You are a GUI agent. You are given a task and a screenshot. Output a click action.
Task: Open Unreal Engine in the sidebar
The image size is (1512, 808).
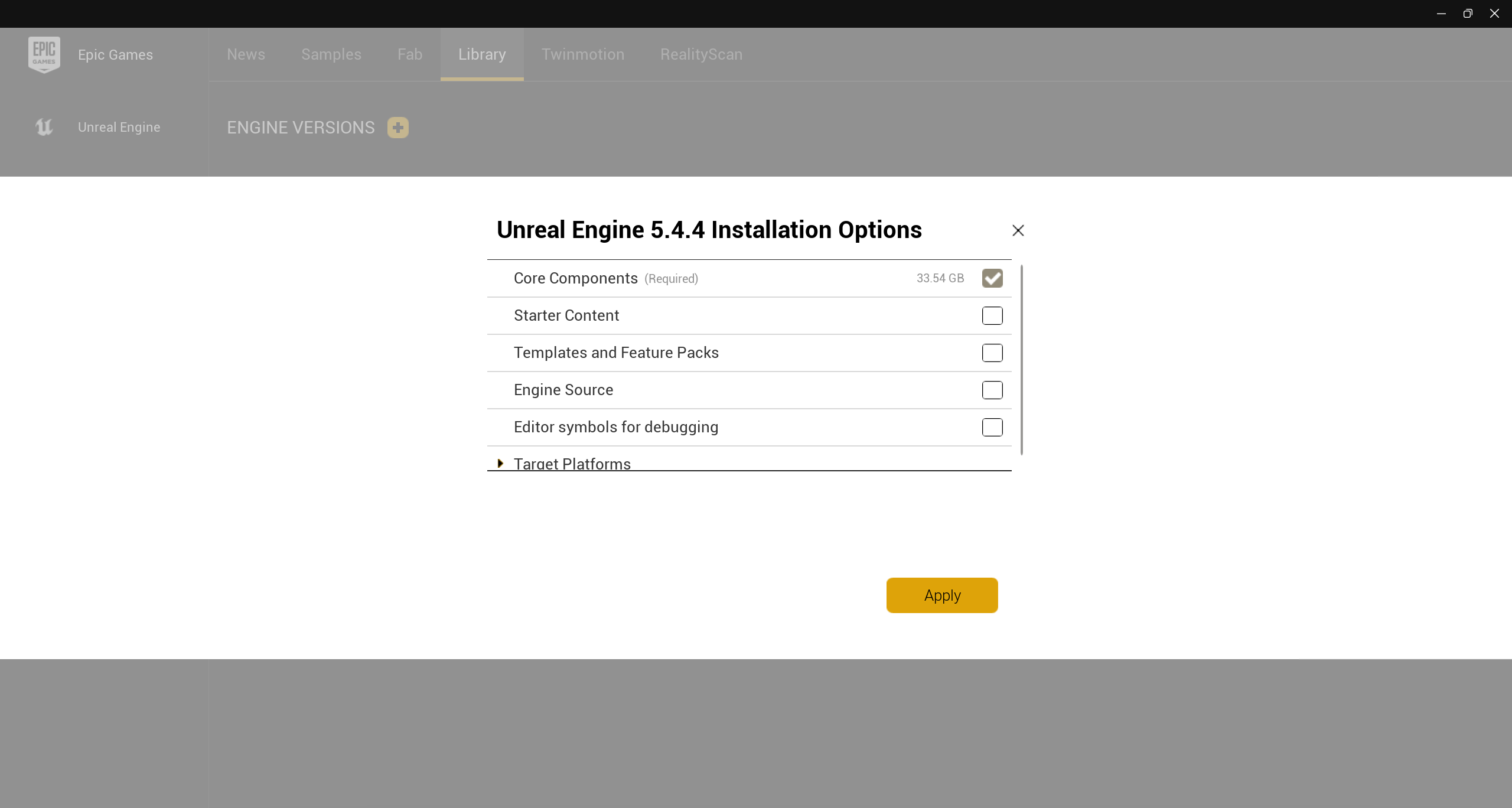point(119,127)
